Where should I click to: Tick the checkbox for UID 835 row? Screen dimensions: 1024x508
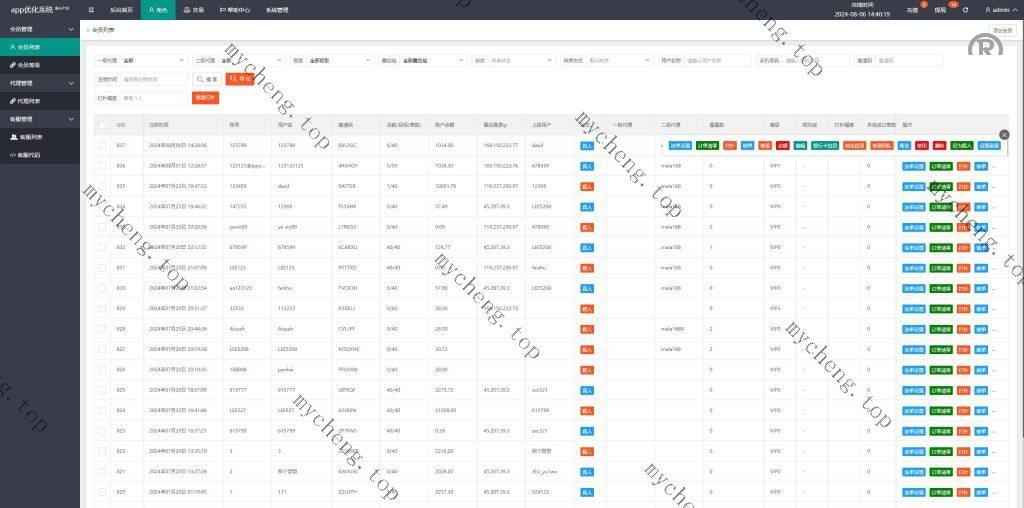[x=102, y=186]
